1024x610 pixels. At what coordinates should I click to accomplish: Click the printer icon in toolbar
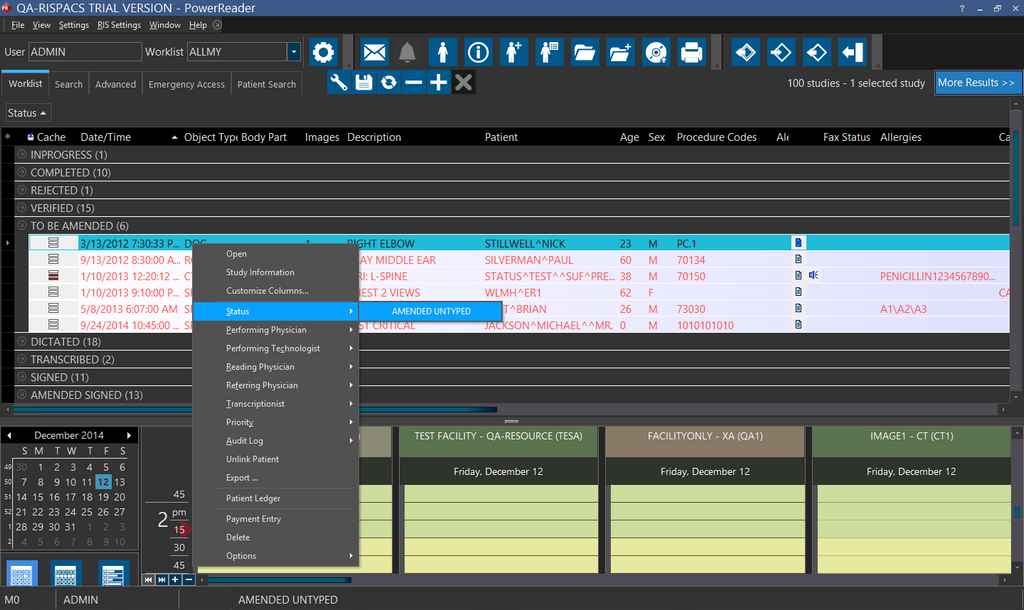pos(691,52)
